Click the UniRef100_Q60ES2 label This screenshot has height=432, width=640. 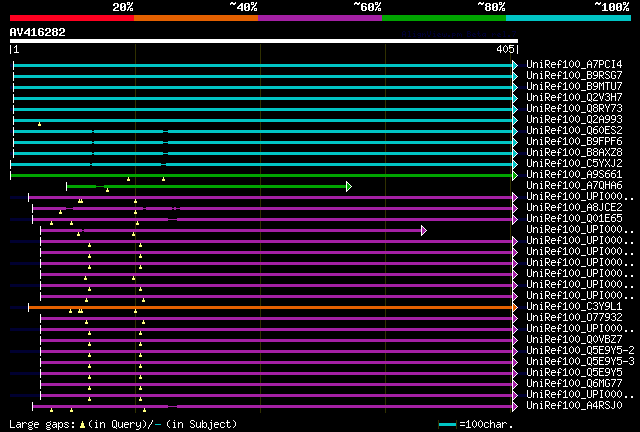click(x=574, y=130)
